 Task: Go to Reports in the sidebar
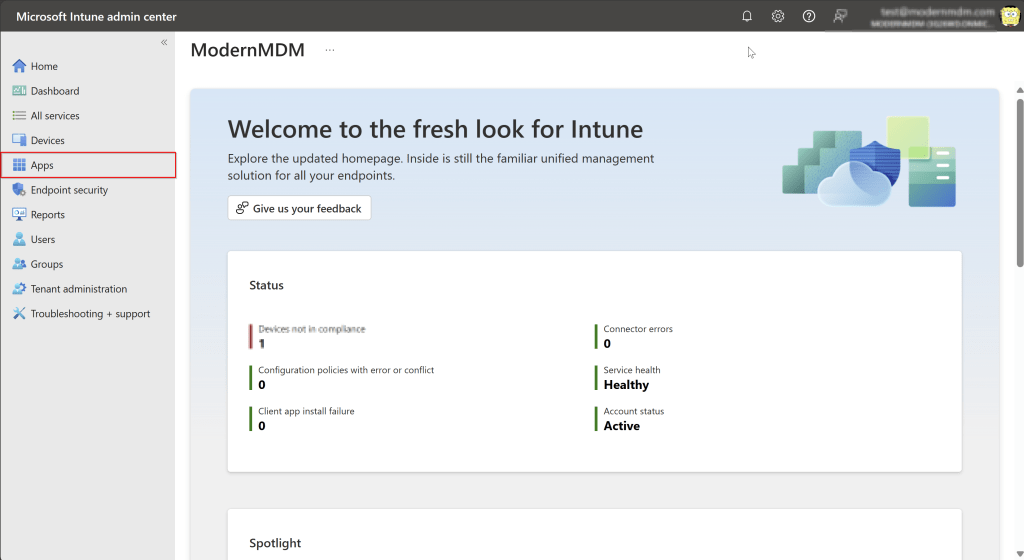coord(47,215)
